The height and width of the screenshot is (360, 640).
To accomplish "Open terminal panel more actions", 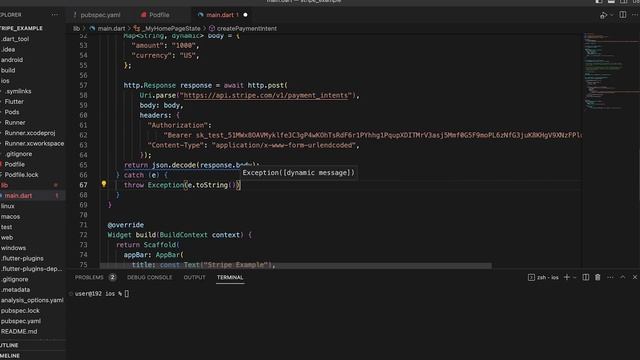I will point(610,277).
